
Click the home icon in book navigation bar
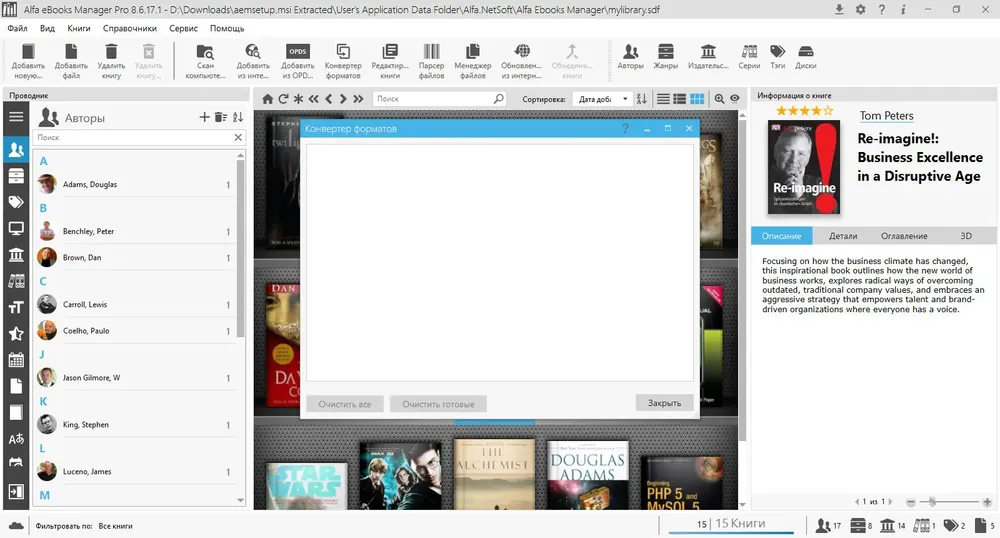point(268,99)
